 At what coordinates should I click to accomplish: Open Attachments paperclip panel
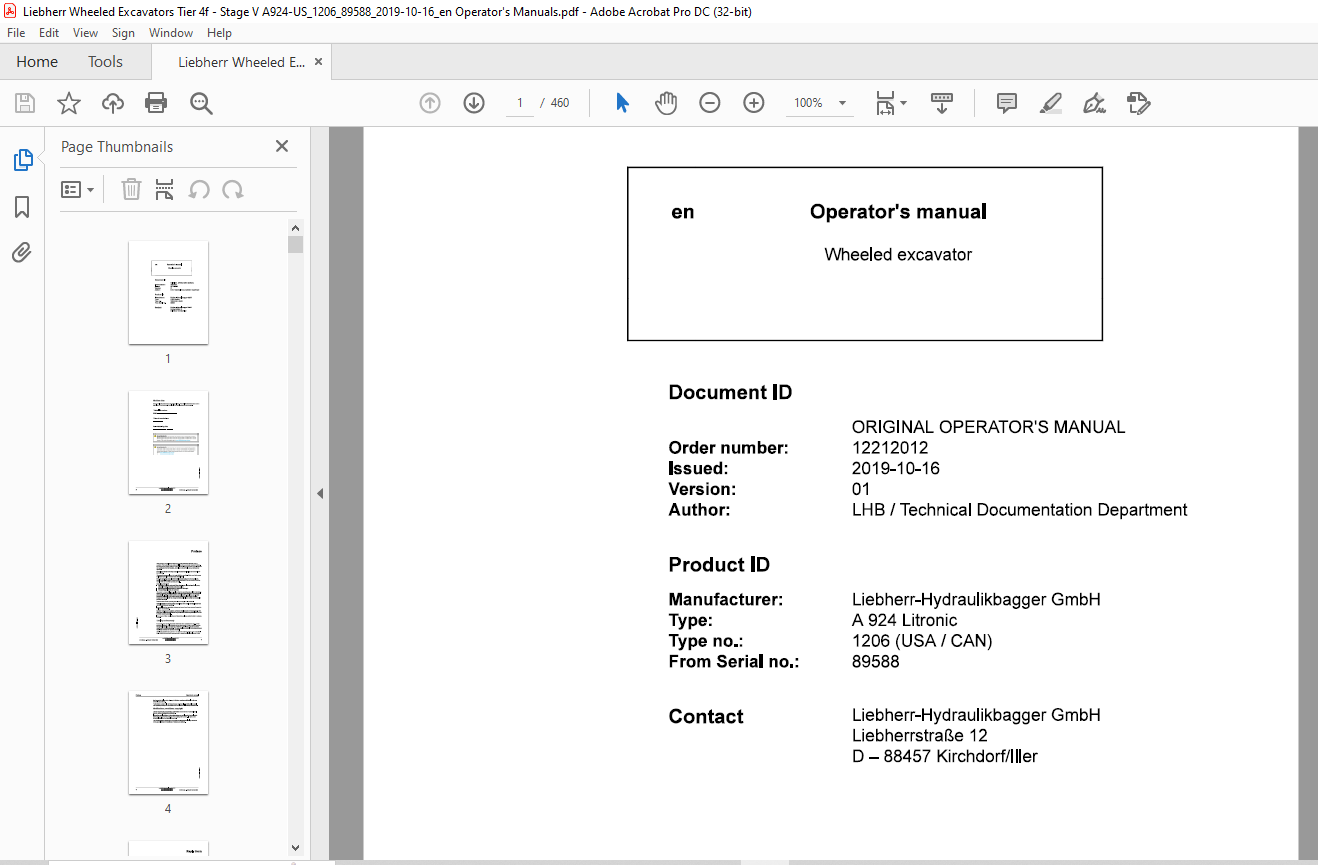click(x=22, y=252)
